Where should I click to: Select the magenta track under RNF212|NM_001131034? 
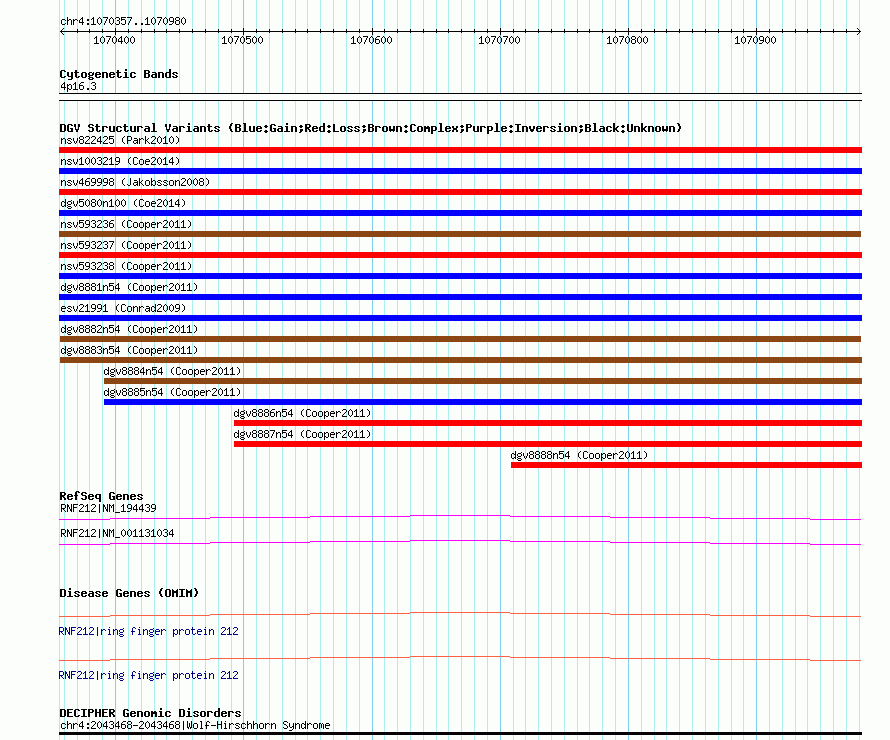[460, 543]
